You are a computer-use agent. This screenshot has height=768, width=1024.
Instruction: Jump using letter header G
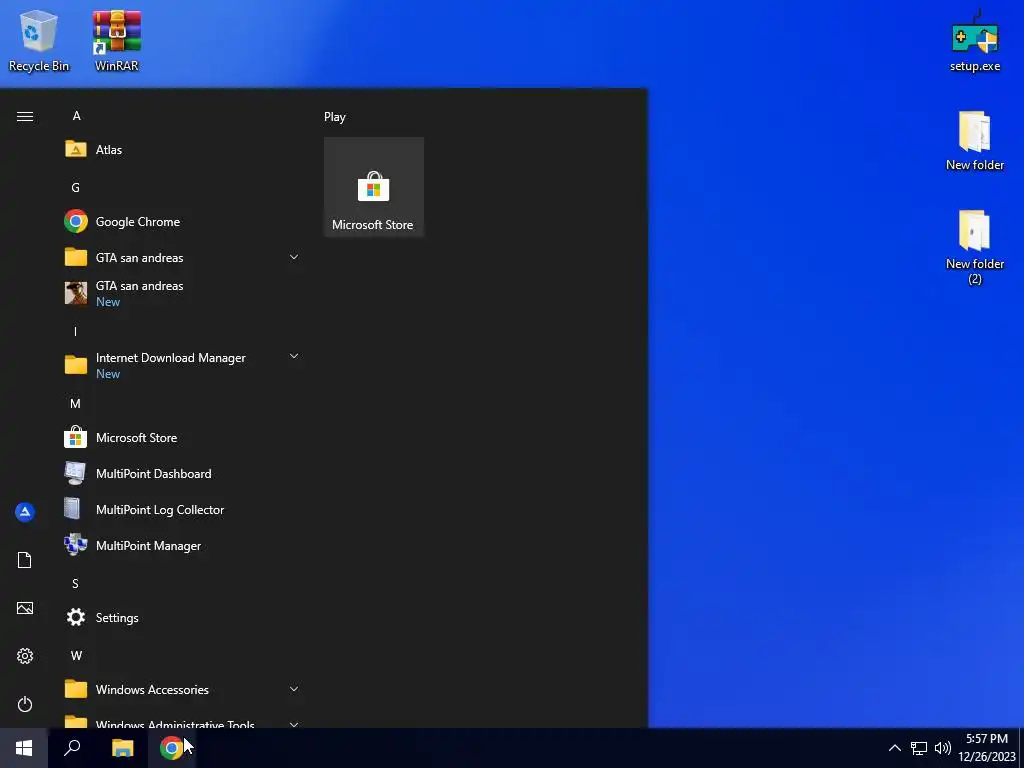(x=76, y=187)
